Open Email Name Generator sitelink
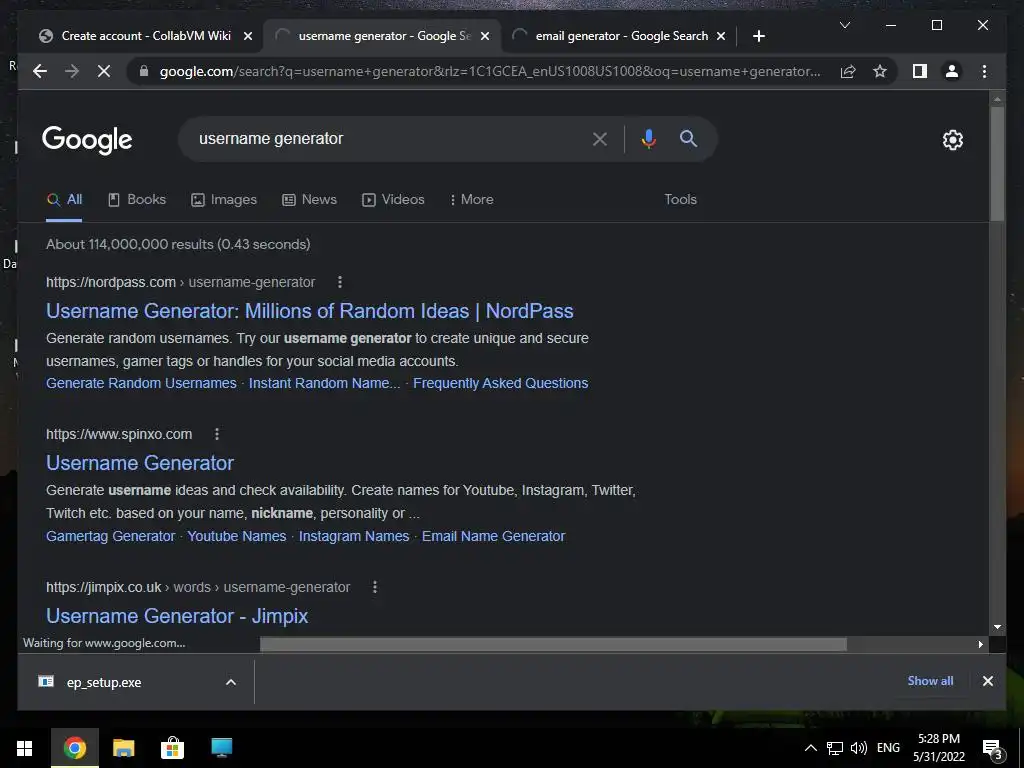Viewport: 1024px width, 768px height. coord(493,536)
